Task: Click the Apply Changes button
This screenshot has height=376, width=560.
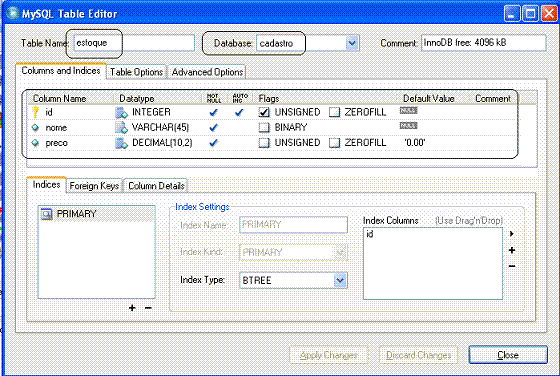Action: coord(329,355)
